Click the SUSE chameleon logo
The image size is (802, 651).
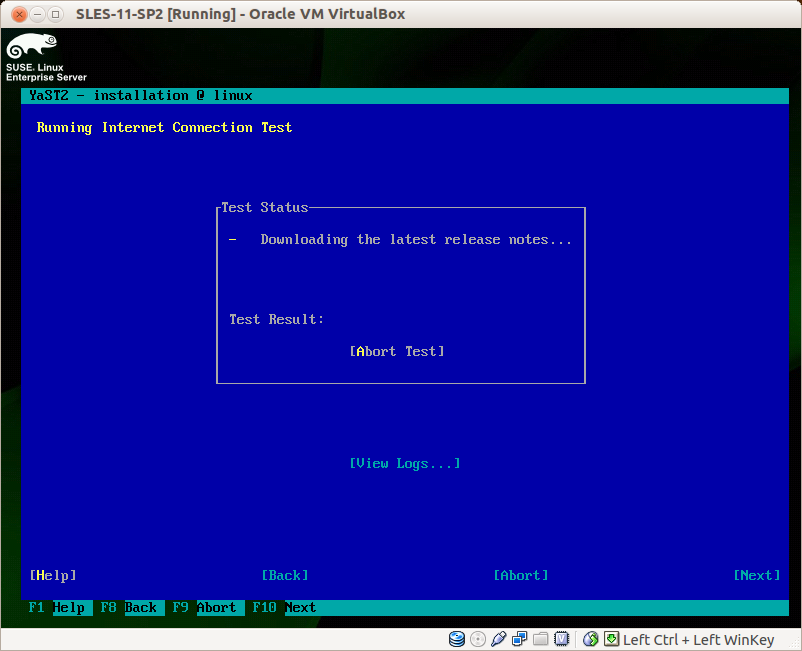32,46
